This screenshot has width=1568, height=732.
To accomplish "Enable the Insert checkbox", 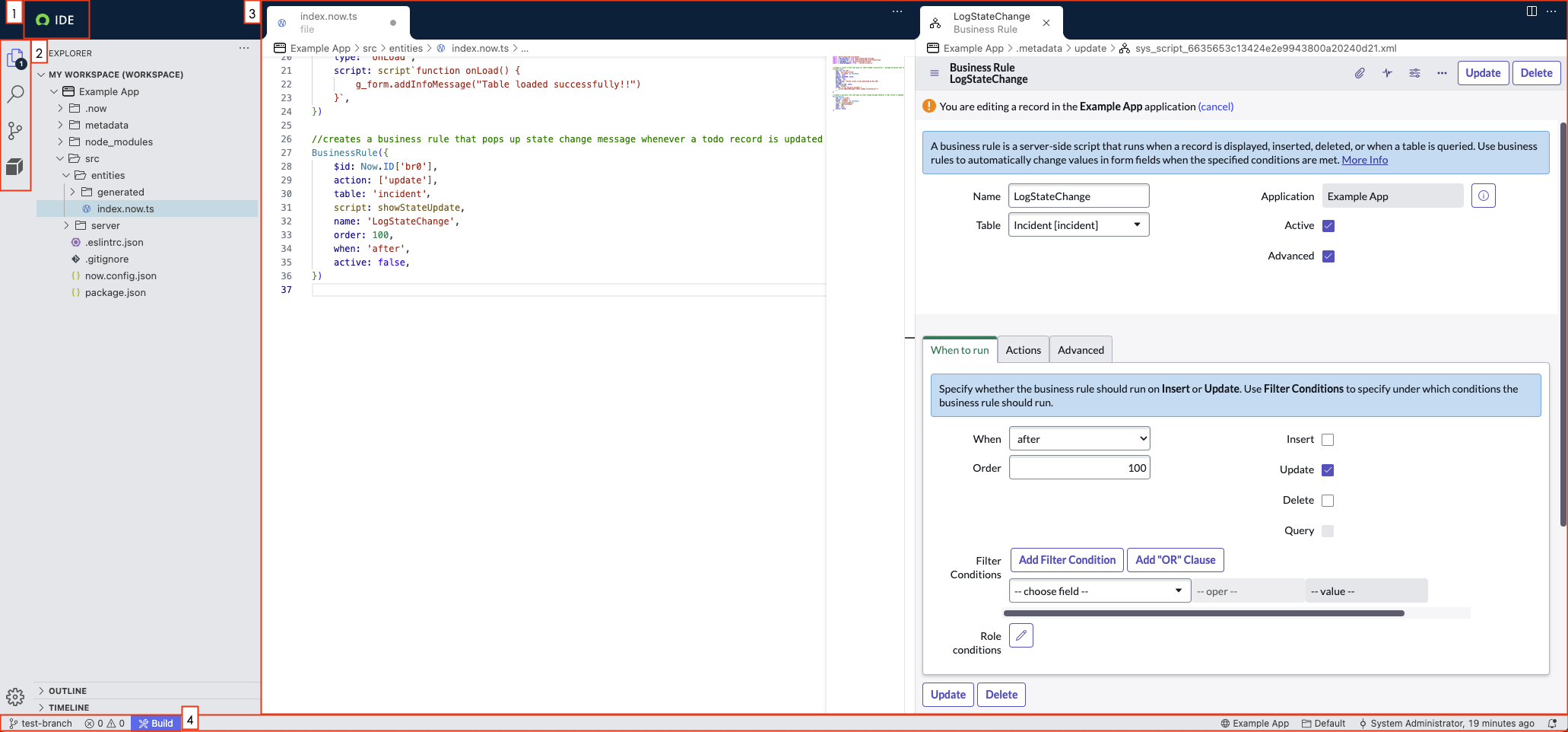I will [x=1328, y=440].
